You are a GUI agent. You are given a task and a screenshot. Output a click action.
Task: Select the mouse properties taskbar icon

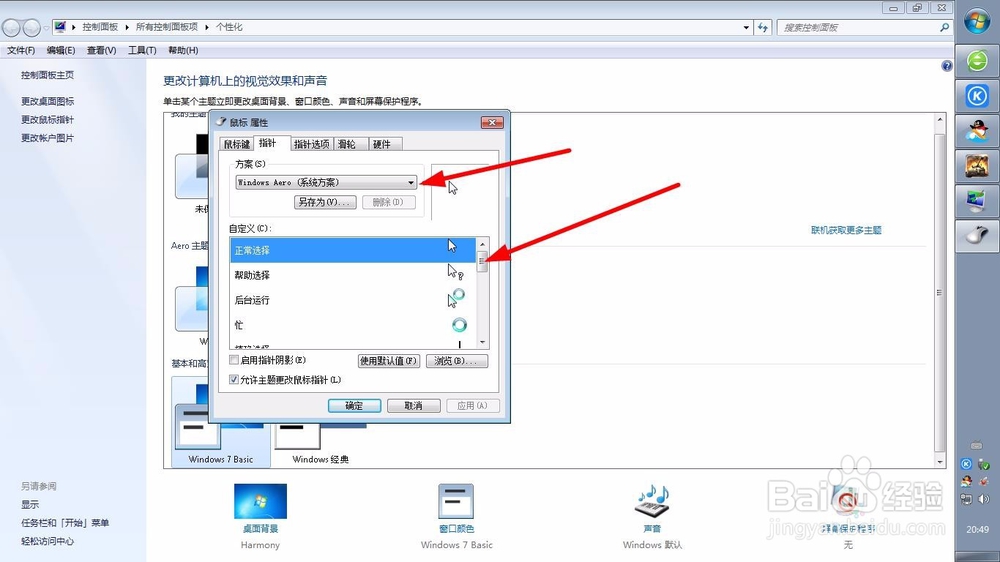click(976, 236)
